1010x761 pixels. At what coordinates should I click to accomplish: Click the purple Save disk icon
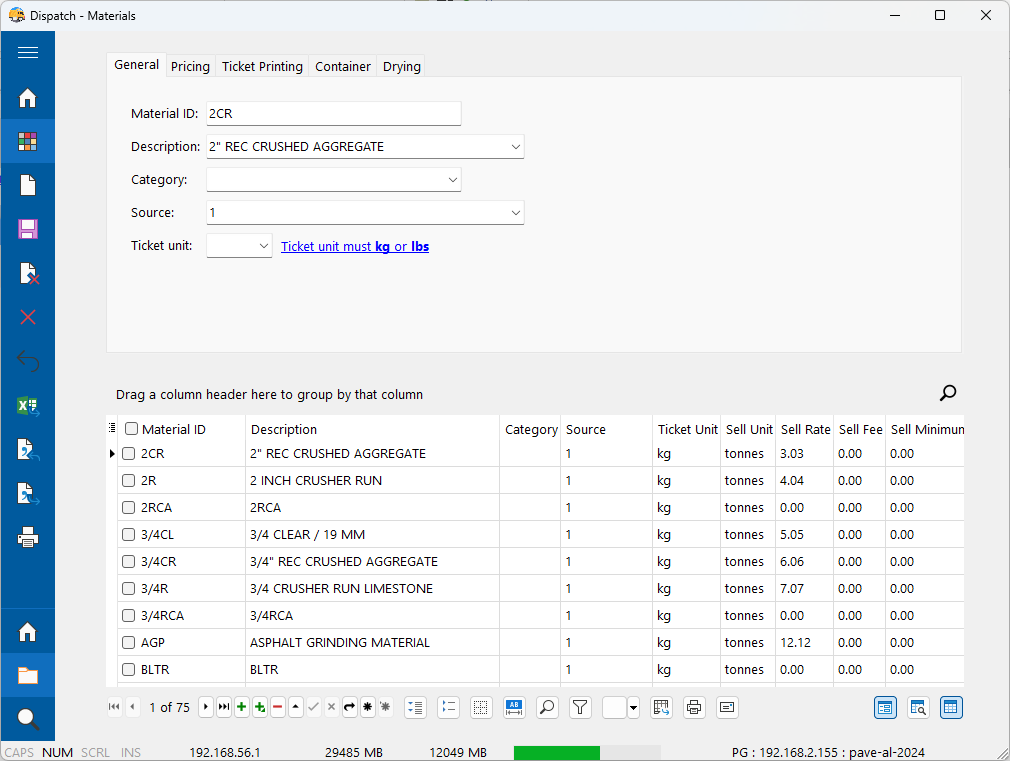[28, 229]
